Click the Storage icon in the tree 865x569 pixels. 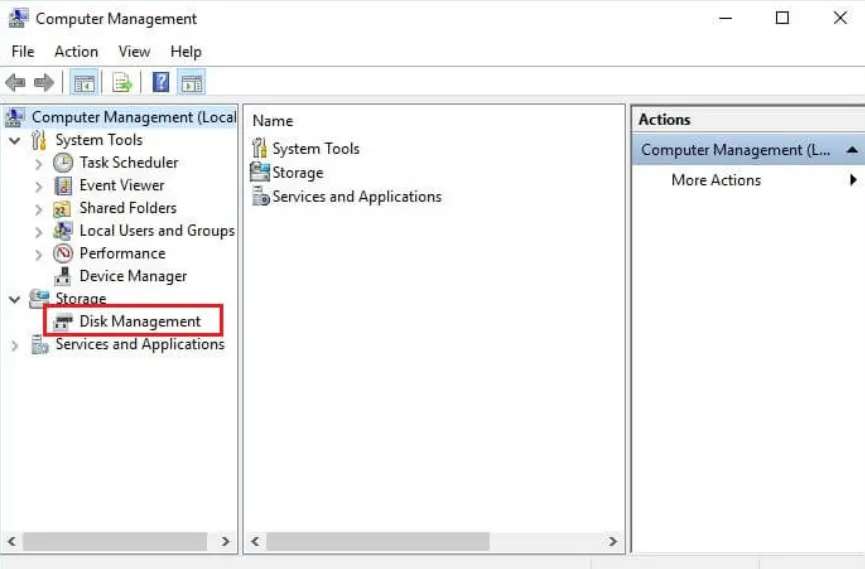pos(39,299)
